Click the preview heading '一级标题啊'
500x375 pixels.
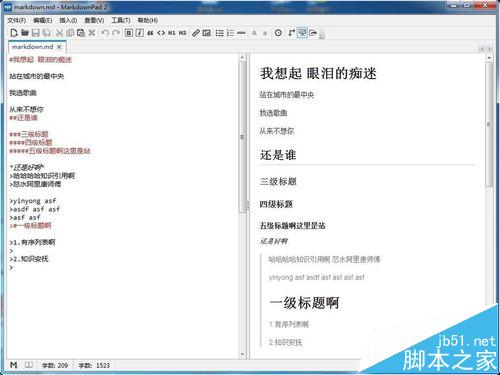tap(304, 303)
